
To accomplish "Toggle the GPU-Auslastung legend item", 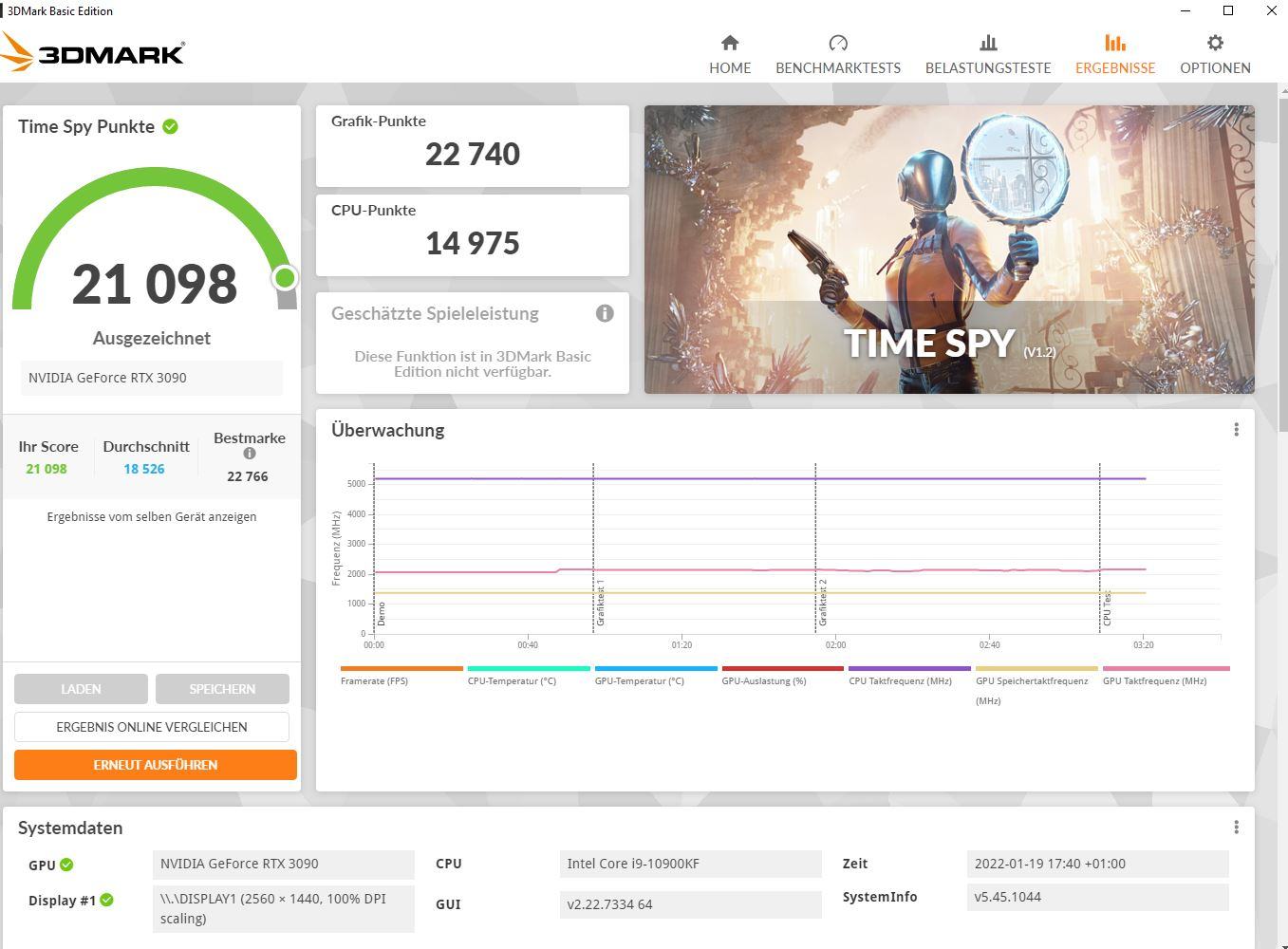I will [782, 676].
